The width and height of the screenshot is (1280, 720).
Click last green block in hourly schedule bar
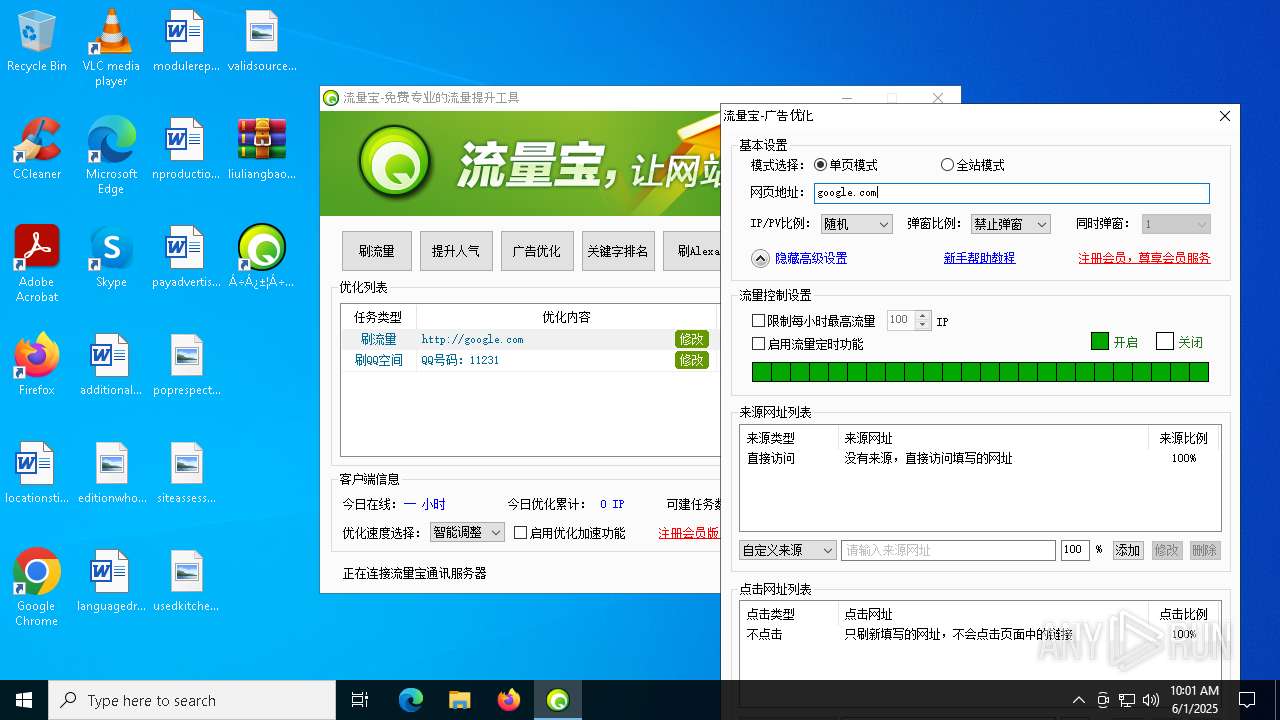pos(1199,372)
